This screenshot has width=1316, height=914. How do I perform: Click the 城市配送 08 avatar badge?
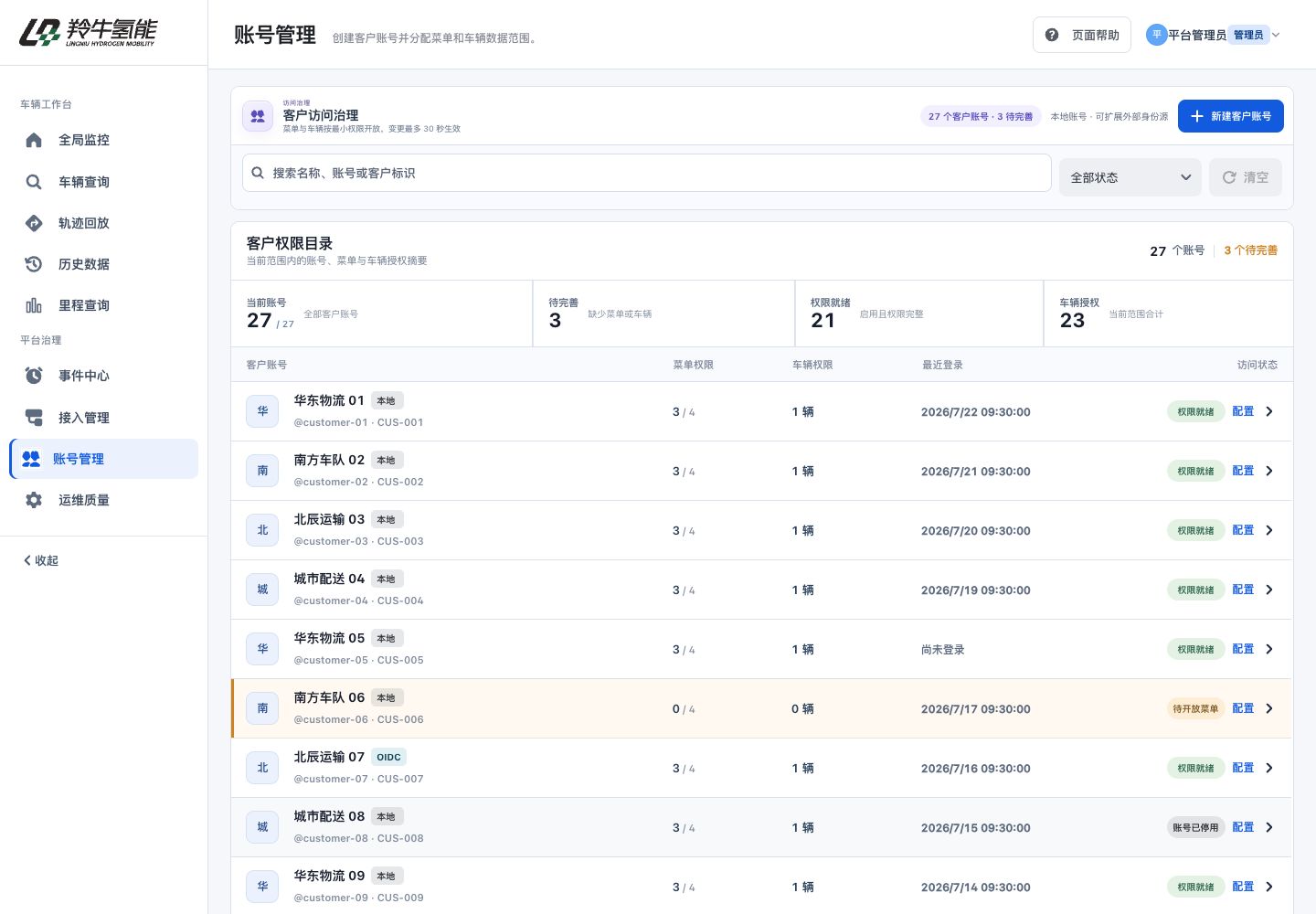(x=262, y=827)
